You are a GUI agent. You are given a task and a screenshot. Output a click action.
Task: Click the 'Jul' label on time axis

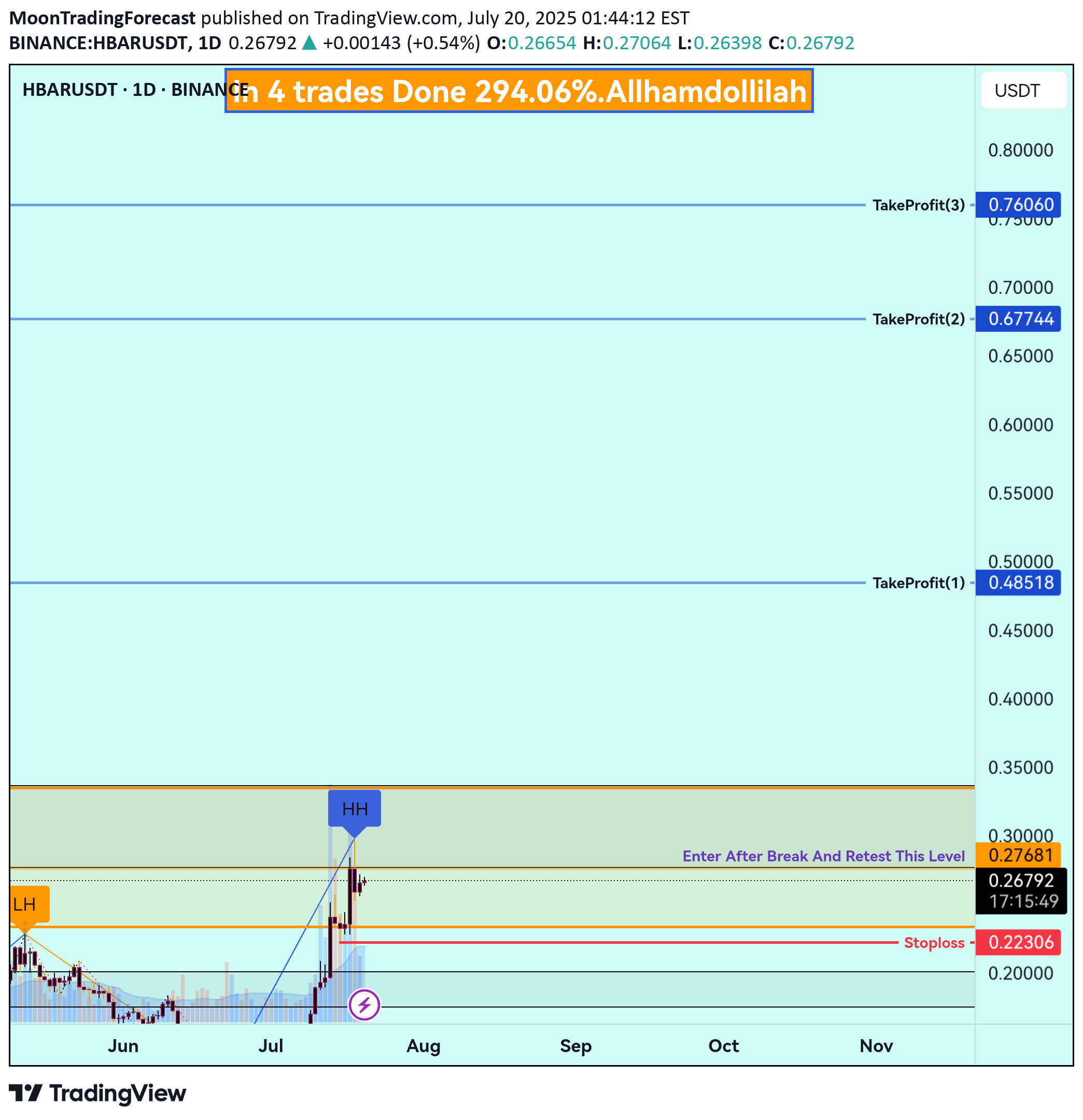(x=271, y=1046)
